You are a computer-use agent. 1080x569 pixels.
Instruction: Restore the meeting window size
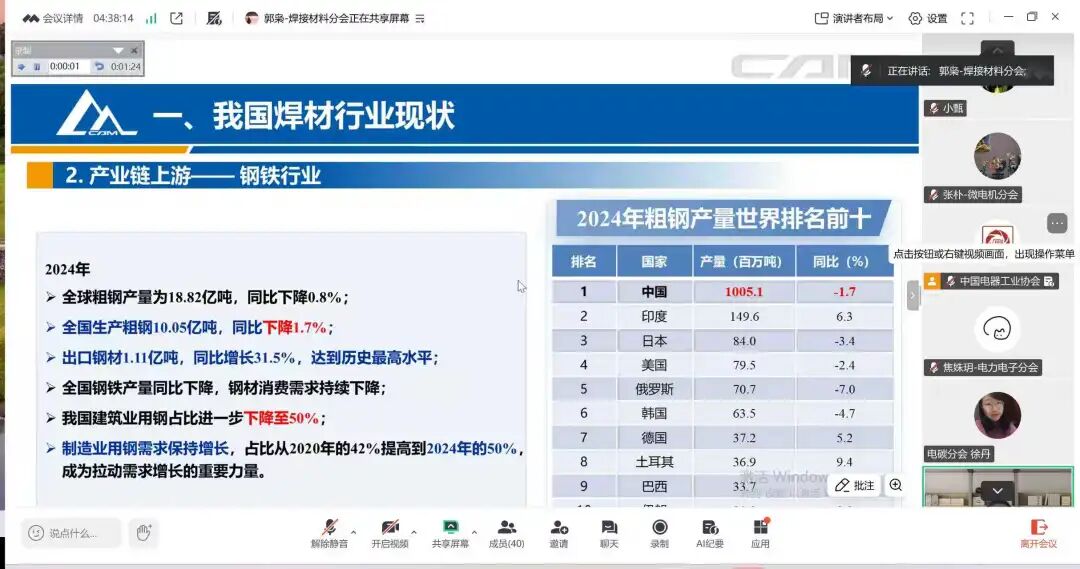[1031, 17]
